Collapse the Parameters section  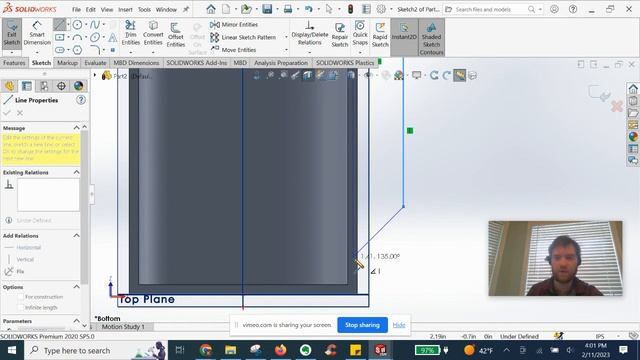point(76,321)
